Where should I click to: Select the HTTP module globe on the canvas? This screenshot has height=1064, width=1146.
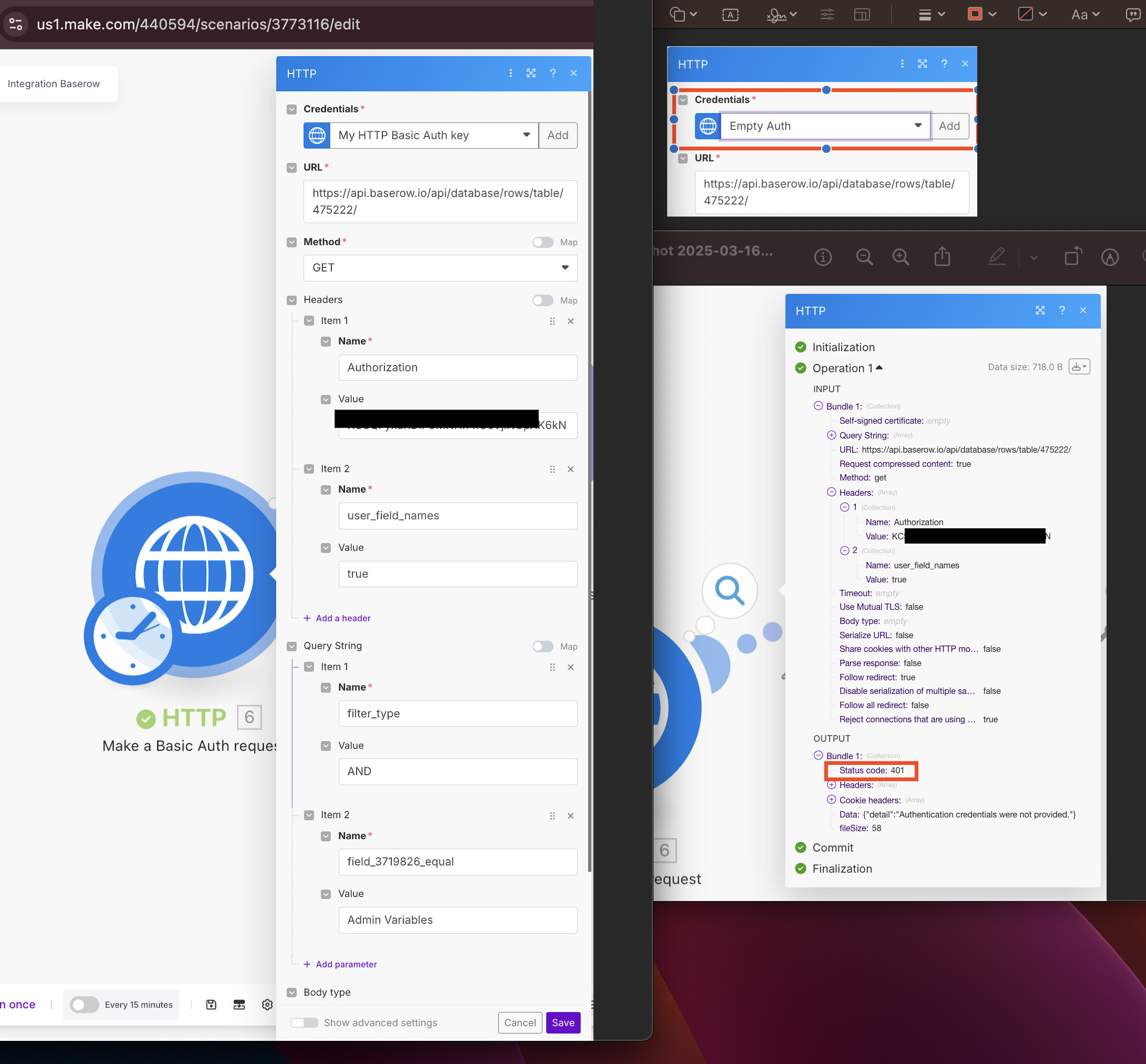click(x=194, y=574)
